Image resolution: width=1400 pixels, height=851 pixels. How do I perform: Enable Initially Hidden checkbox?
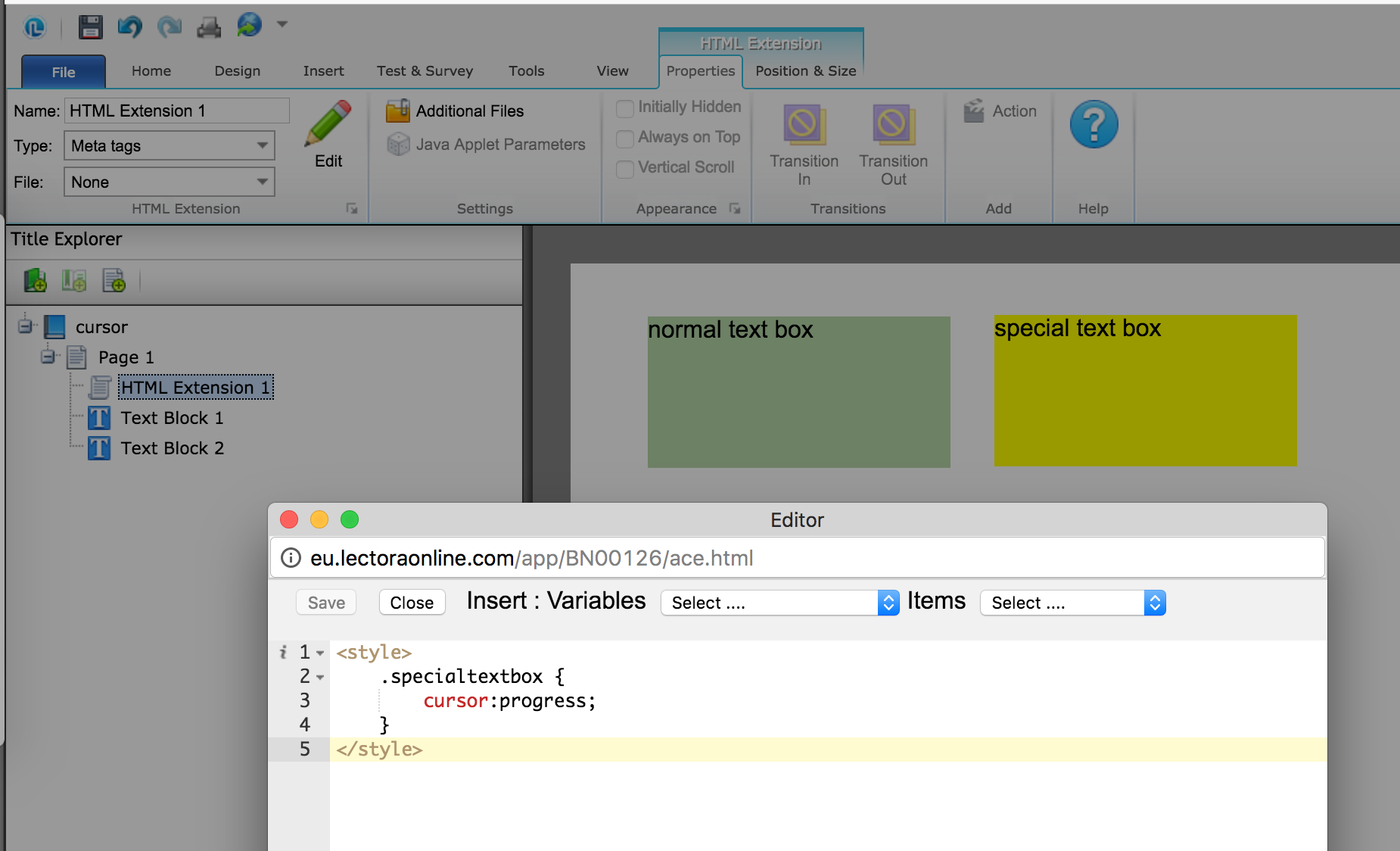point(625,108)
